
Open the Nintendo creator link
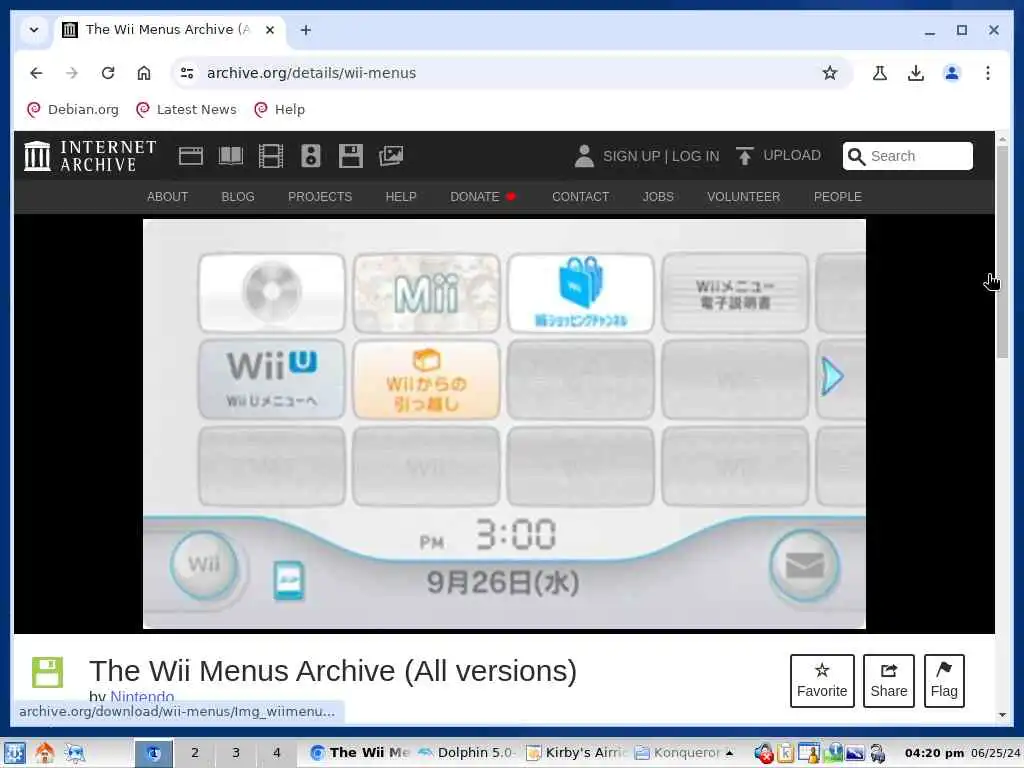click(142, 697)
